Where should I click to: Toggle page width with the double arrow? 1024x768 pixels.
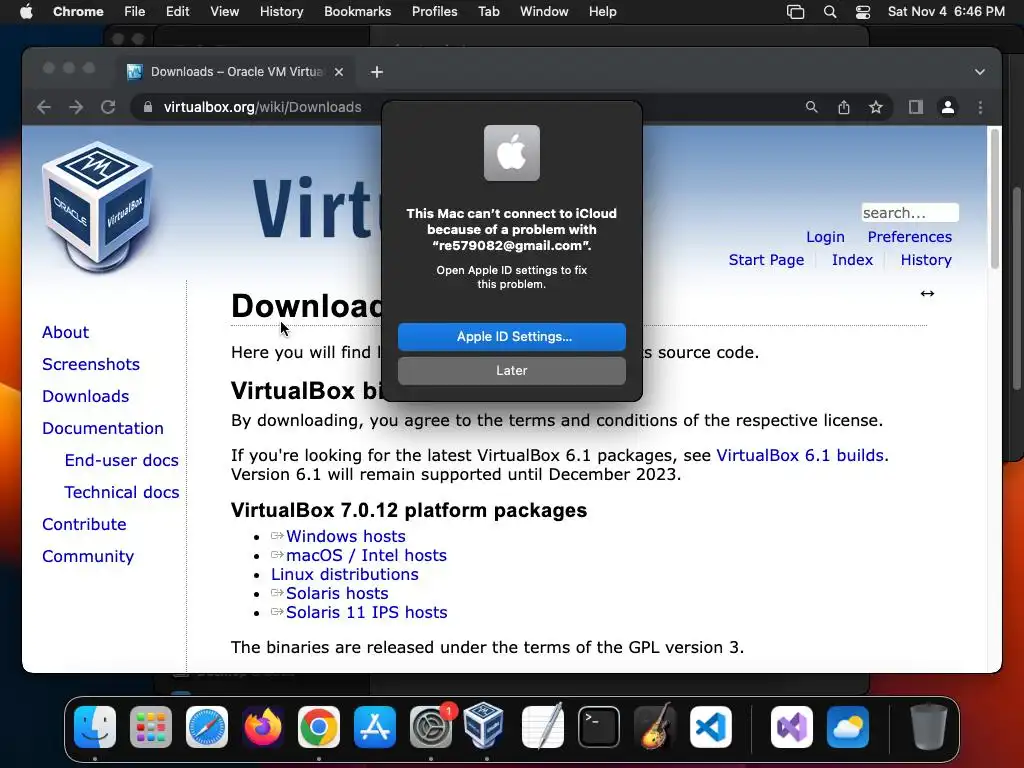point(927,293)
